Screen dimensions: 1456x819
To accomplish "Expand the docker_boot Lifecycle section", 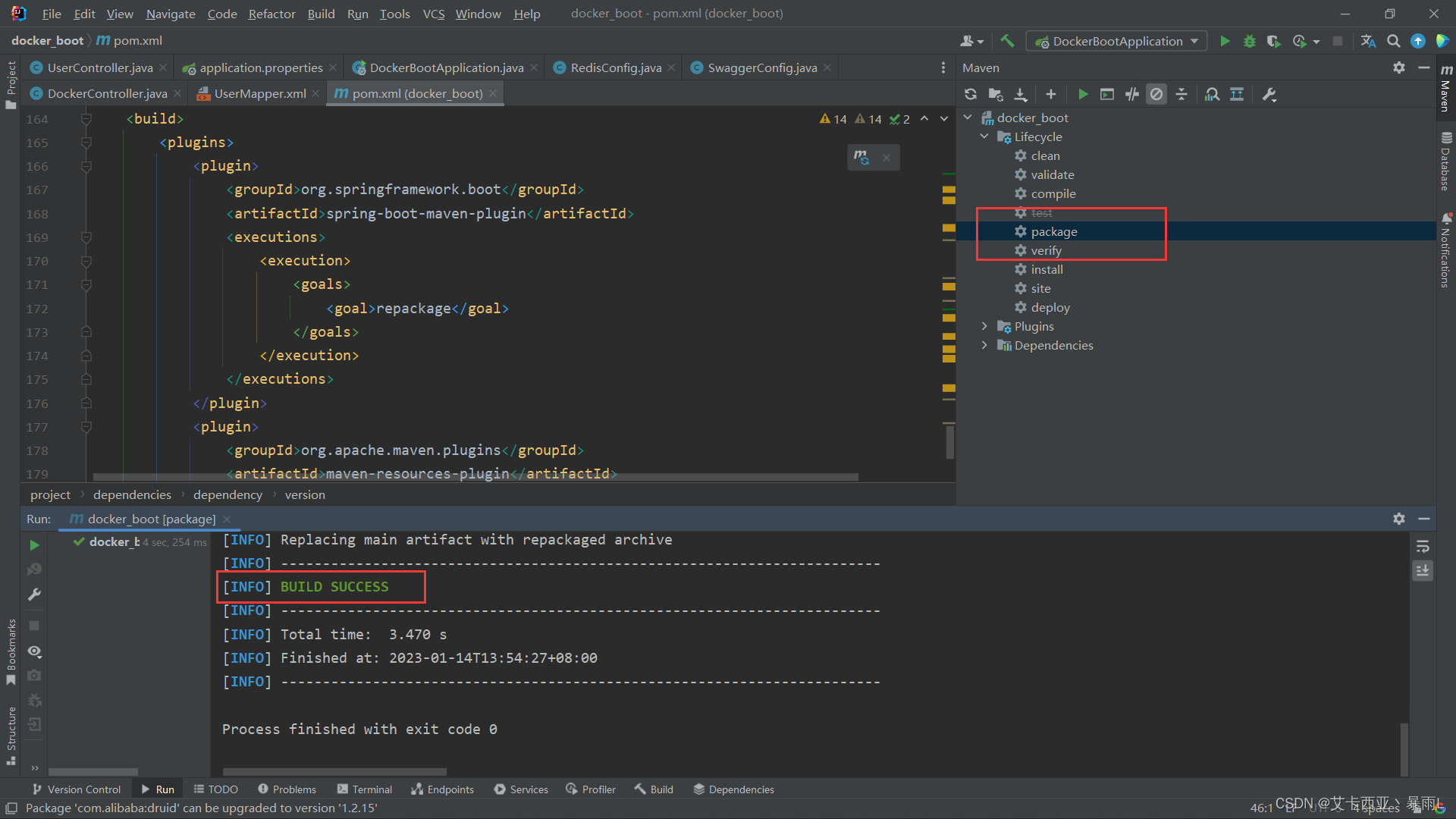I will click(x=985, y=136).
